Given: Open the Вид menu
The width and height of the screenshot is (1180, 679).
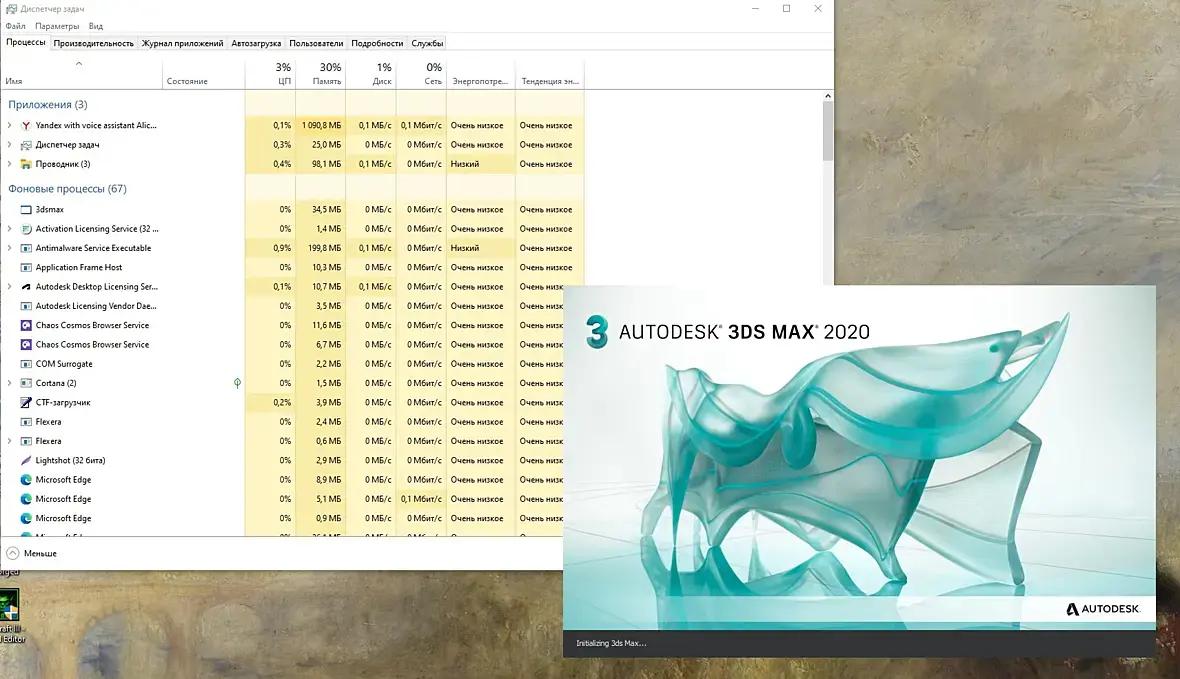Looking at the screenshot, I should click(96, 26).
